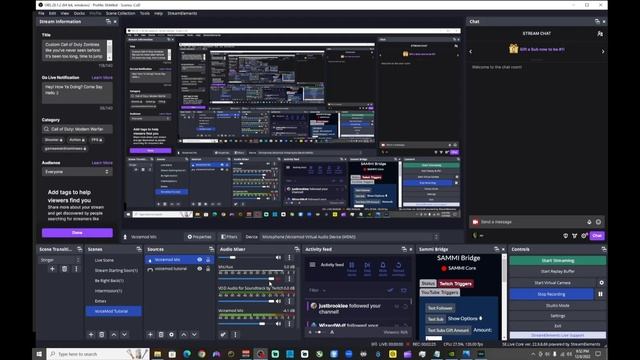Mute the Mic/Aux audio channel
This screenshot has width=640, height=360.
(x=279, y=279)
